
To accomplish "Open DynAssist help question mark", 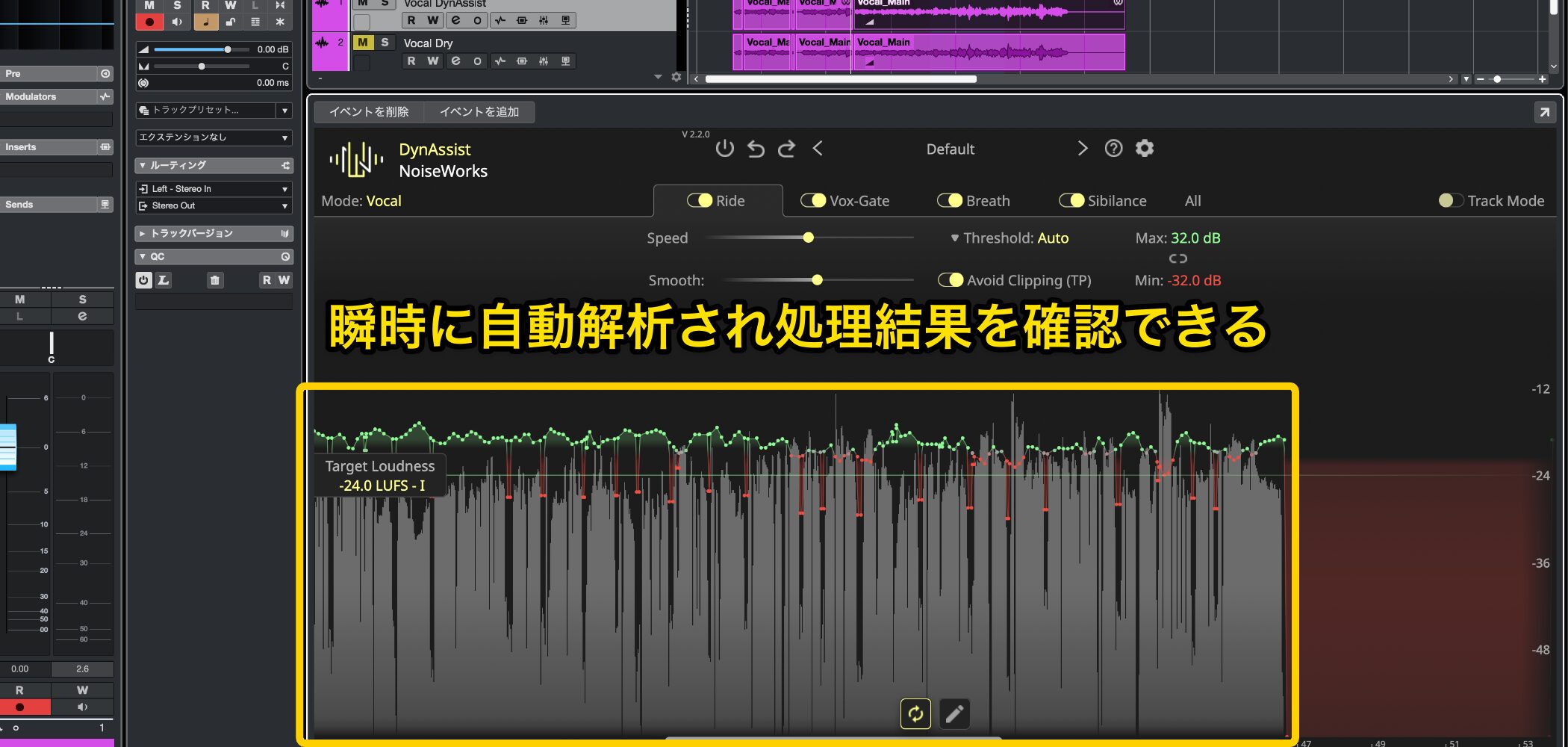I will pos(1113,149).
